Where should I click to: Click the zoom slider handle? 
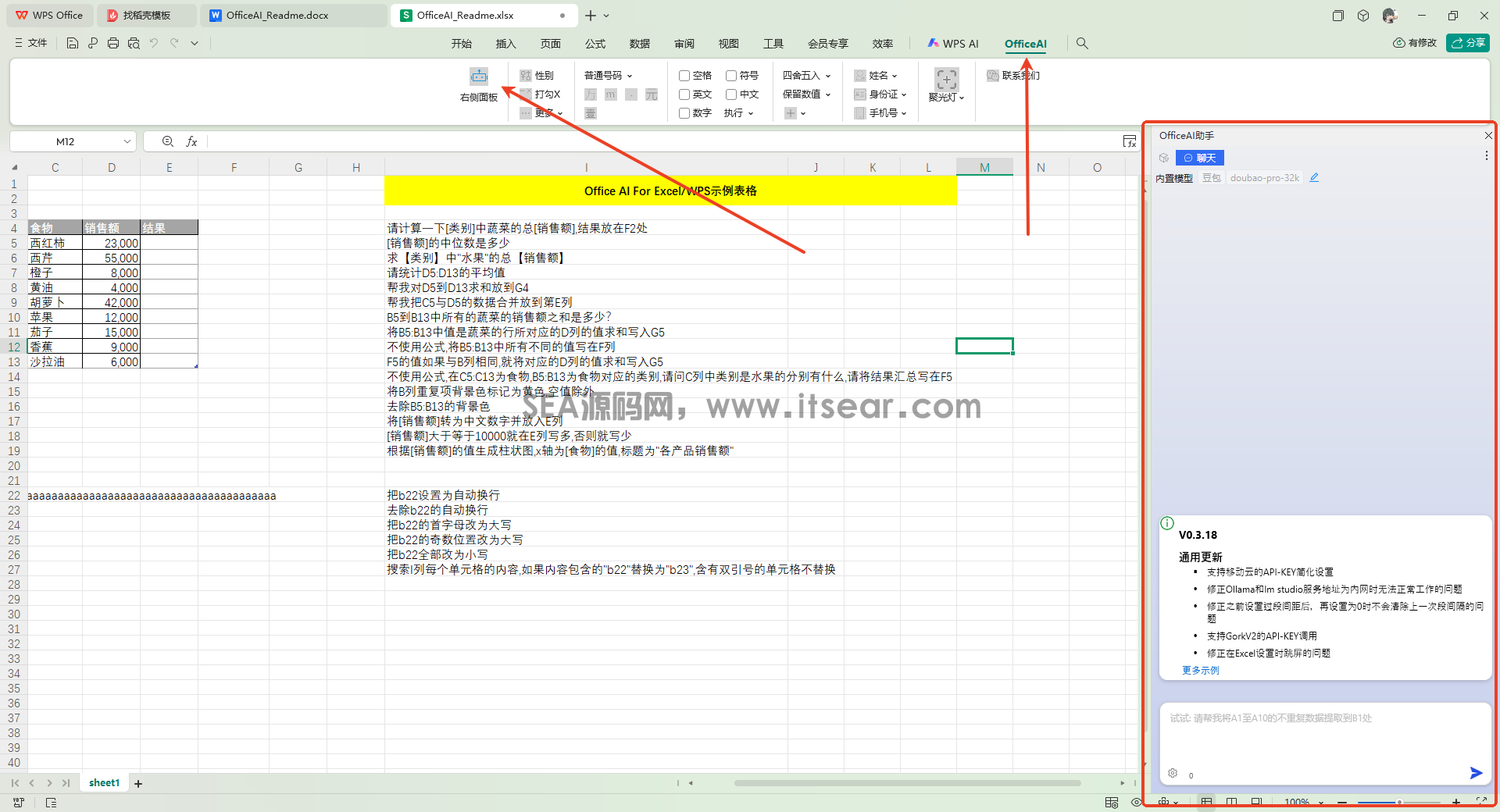coord(1399,802)
